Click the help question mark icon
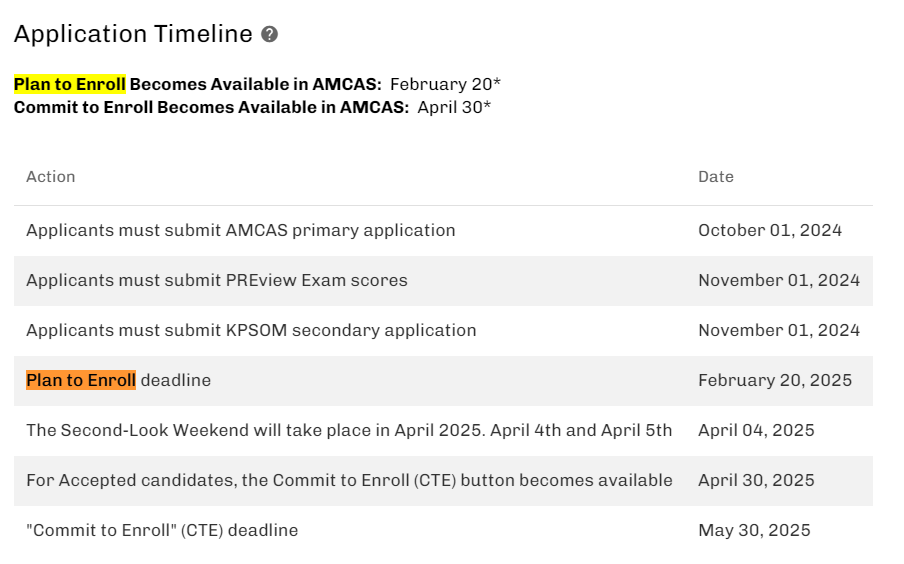The height and width of the screenshot is (564, 904). pos(269,35)
